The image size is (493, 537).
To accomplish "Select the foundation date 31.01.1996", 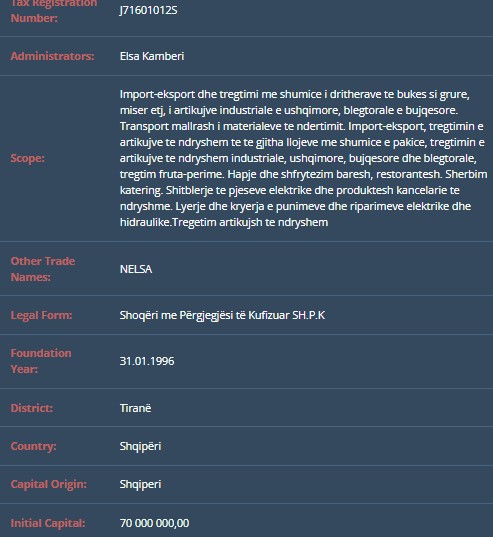I will (x=147, y=361).
